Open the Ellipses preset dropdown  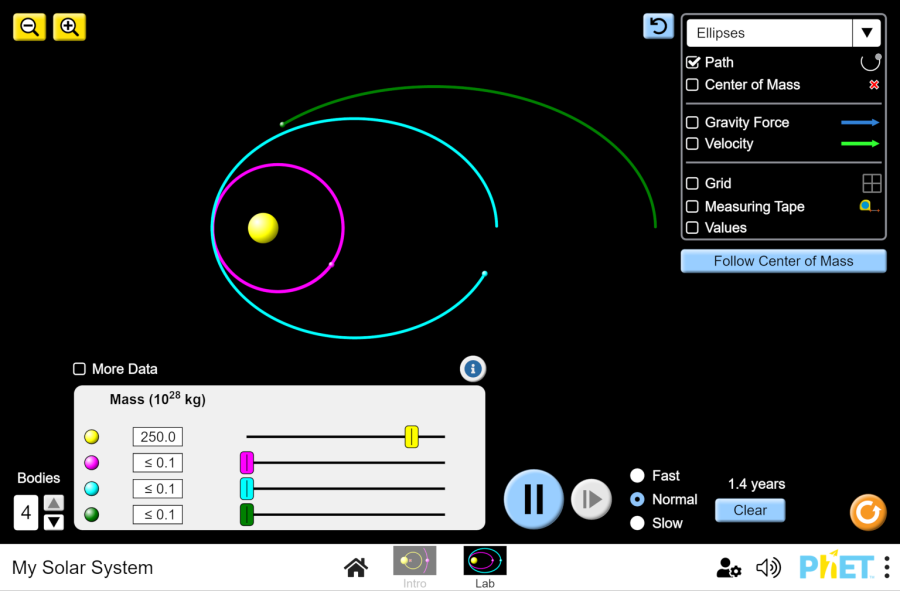click(x=783, y=33)
